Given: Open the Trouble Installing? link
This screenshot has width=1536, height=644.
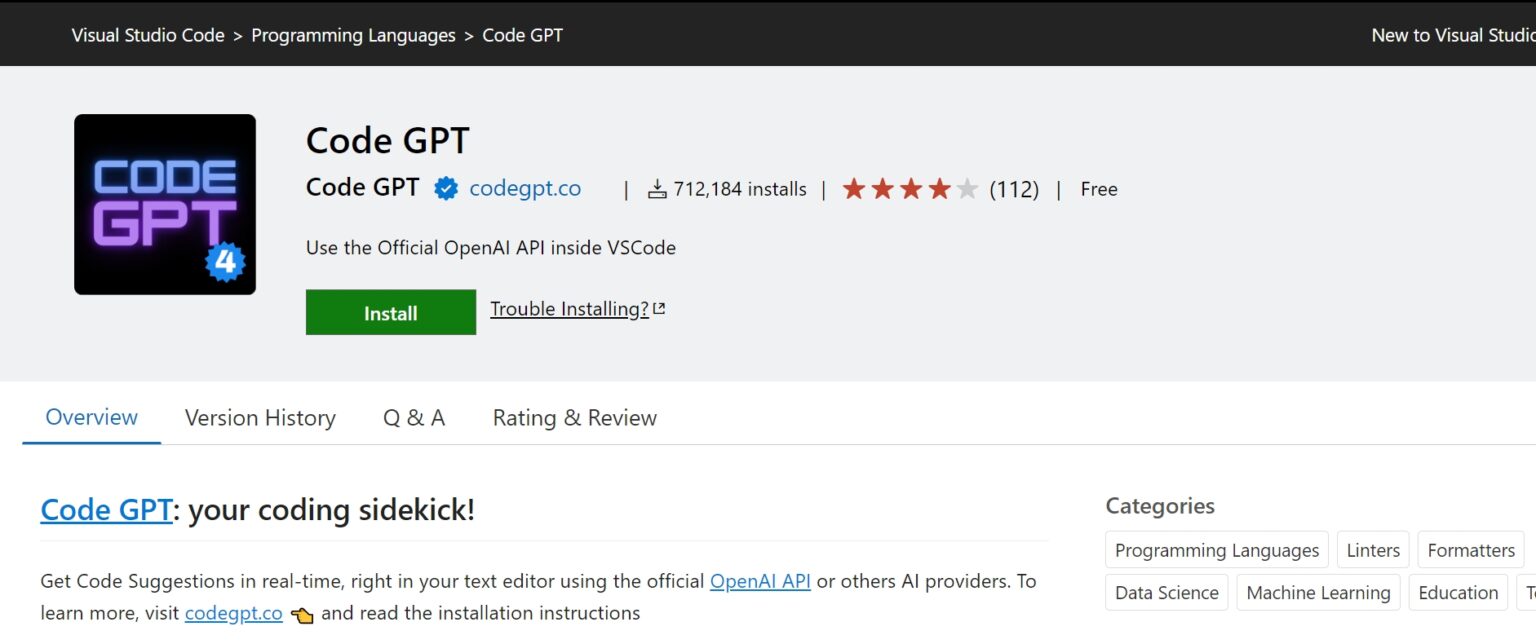Looking at the screenshot, I should tap(569, 309).
